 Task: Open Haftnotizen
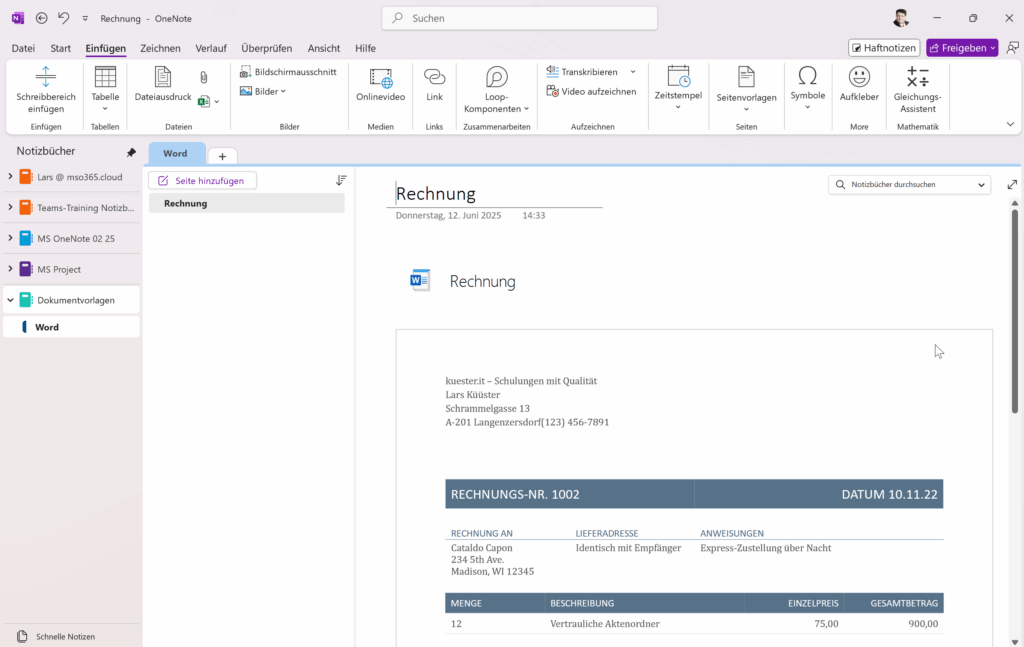[884, 48]
